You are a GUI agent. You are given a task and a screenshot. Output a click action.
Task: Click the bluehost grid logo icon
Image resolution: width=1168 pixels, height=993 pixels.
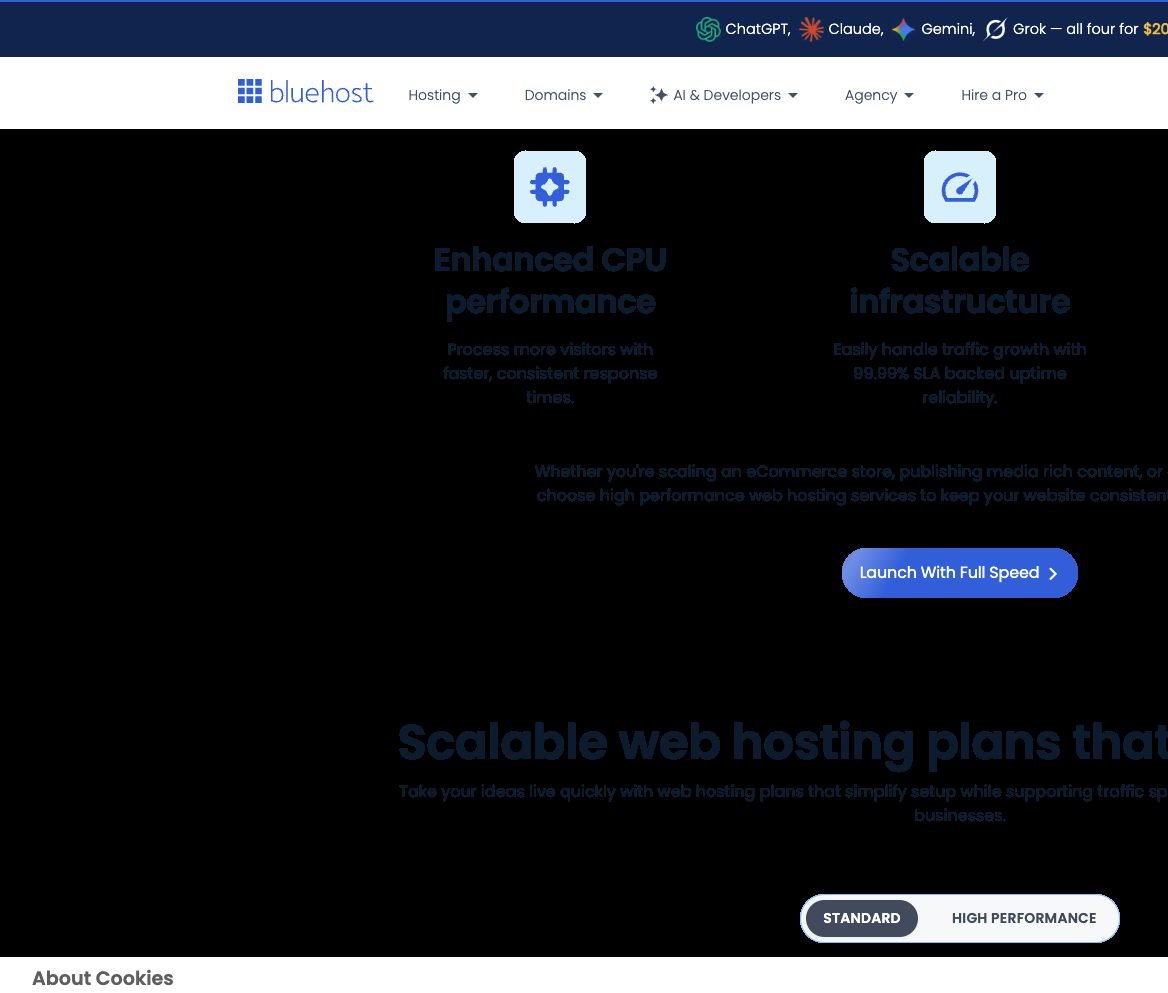[250, 92]
